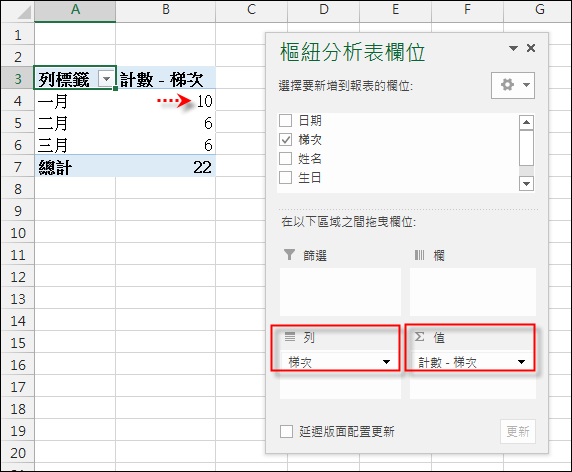Open the 梯次 dropdown in 列 area

tap(386, 362)
